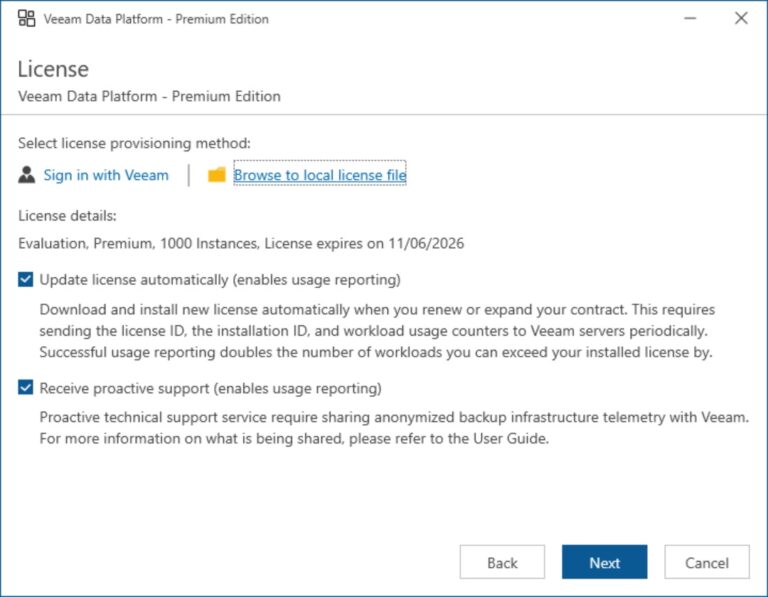This screenshot has height=597, width=768.
Task: Click 'Receive proactive support' label text
Action: (x=211, y=388)
